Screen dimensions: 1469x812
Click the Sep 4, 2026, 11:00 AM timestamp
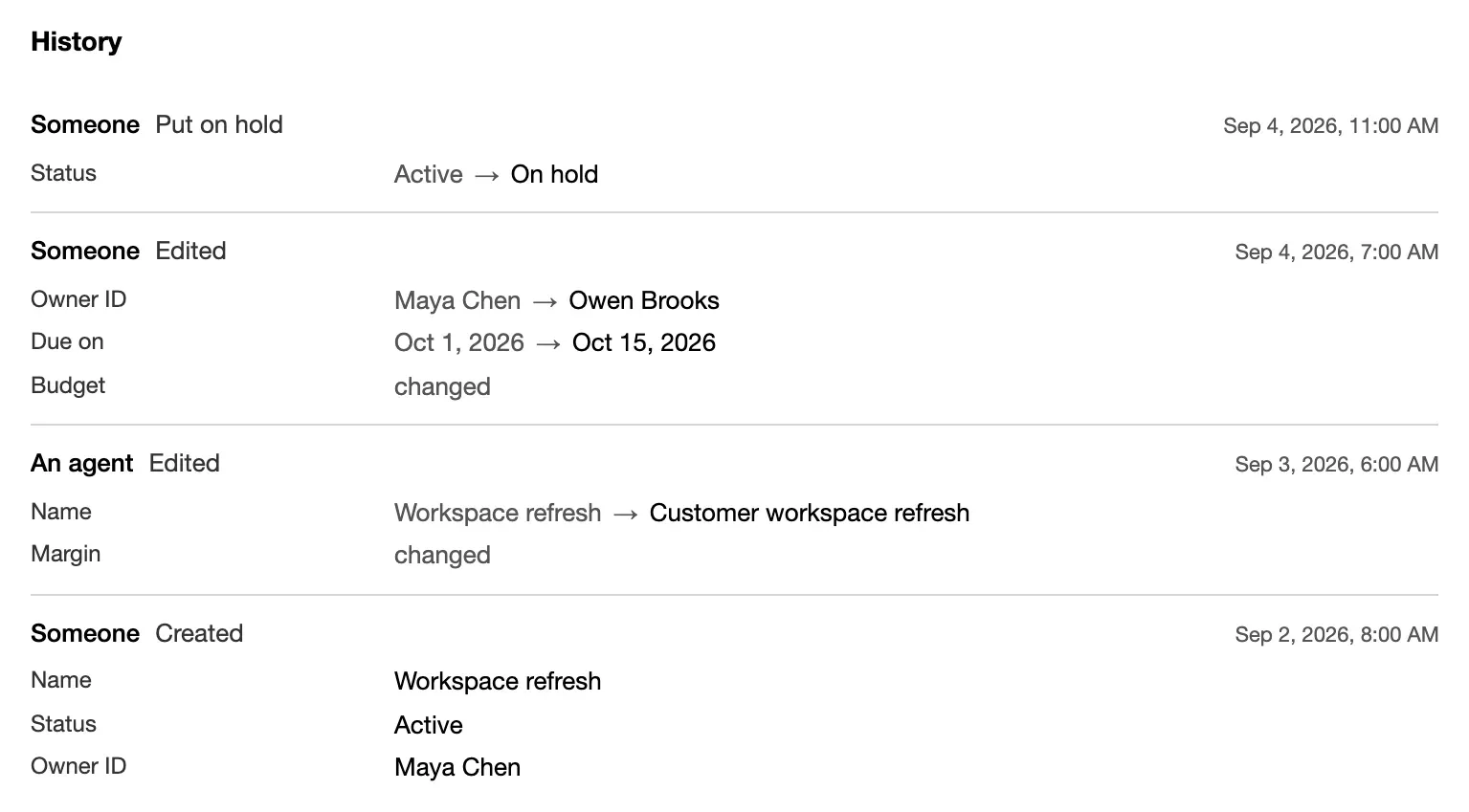1330,125
